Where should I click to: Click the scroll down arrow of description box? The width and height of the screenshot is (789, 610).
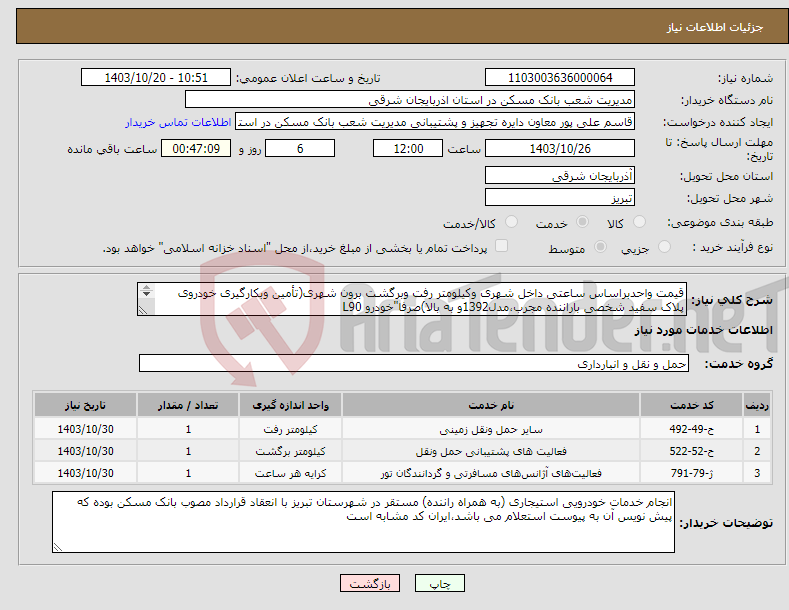pos(146,293)
